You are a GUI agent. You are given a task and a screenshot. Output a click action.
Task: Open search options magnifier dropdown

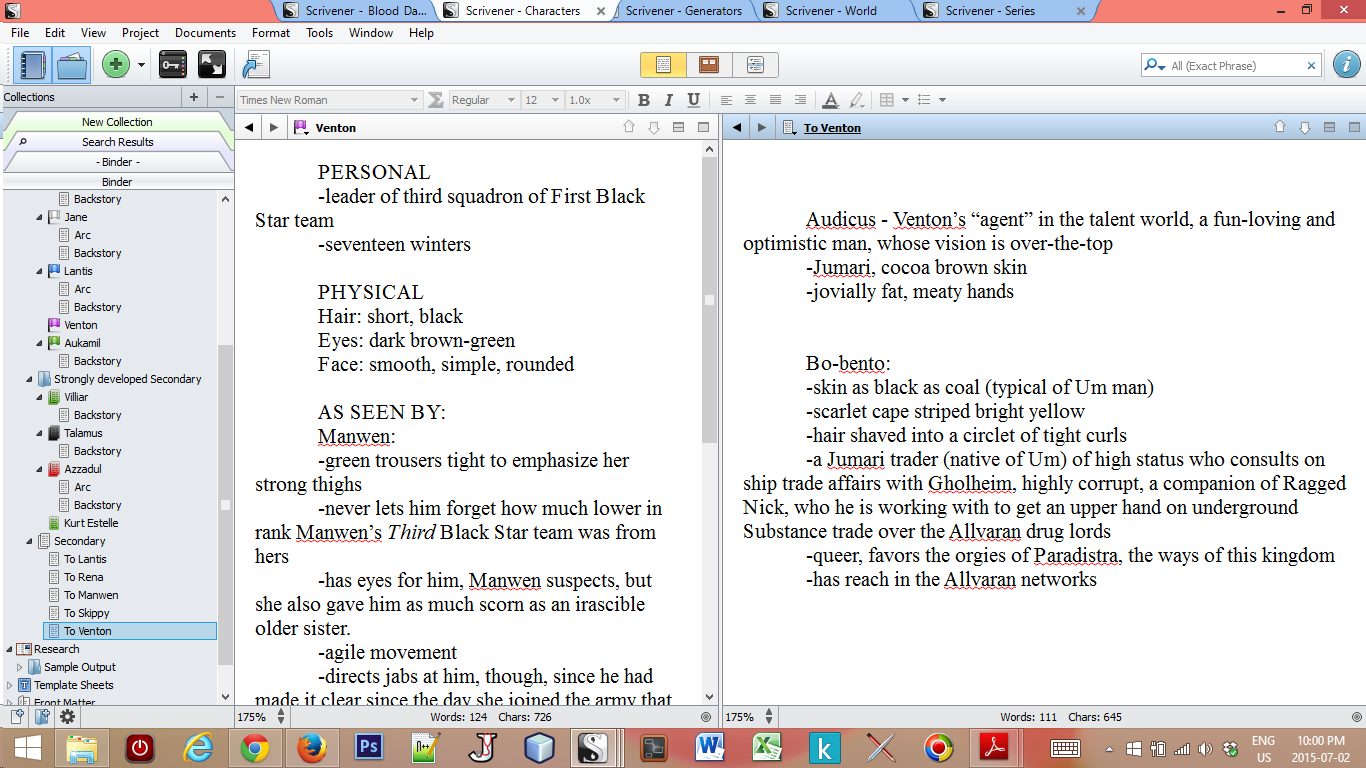coord(1155,66)
